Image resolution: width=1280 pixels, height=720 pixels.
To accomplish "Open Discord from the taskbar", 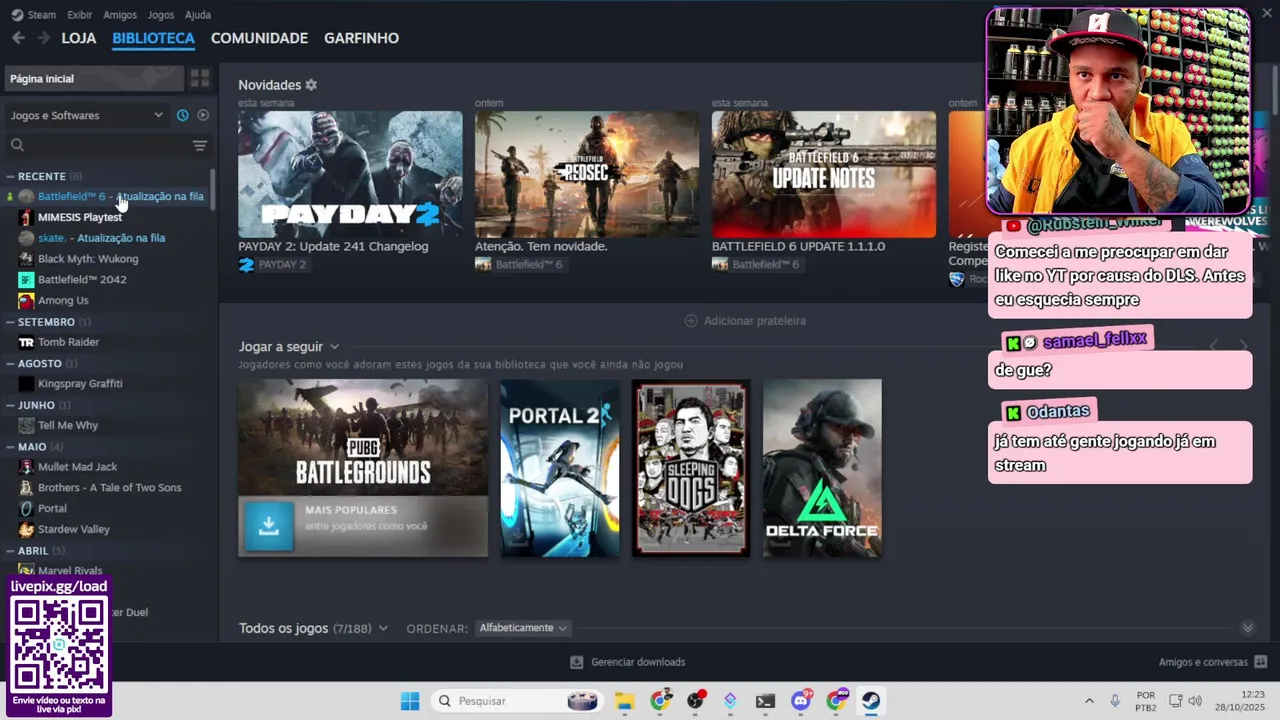I will pyautogui.click(x=801, y=701).
